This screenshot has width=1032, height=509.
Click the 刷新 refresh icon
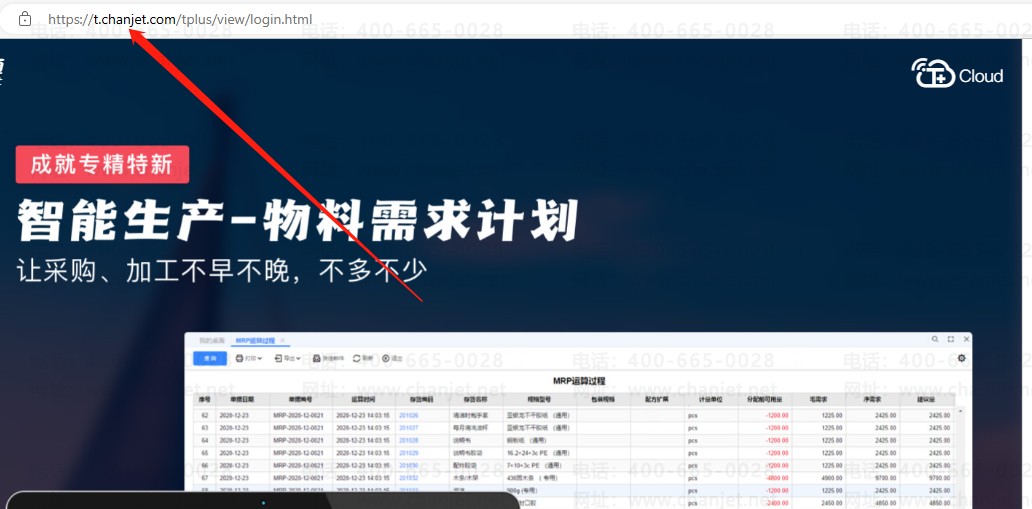coord(357,358)
